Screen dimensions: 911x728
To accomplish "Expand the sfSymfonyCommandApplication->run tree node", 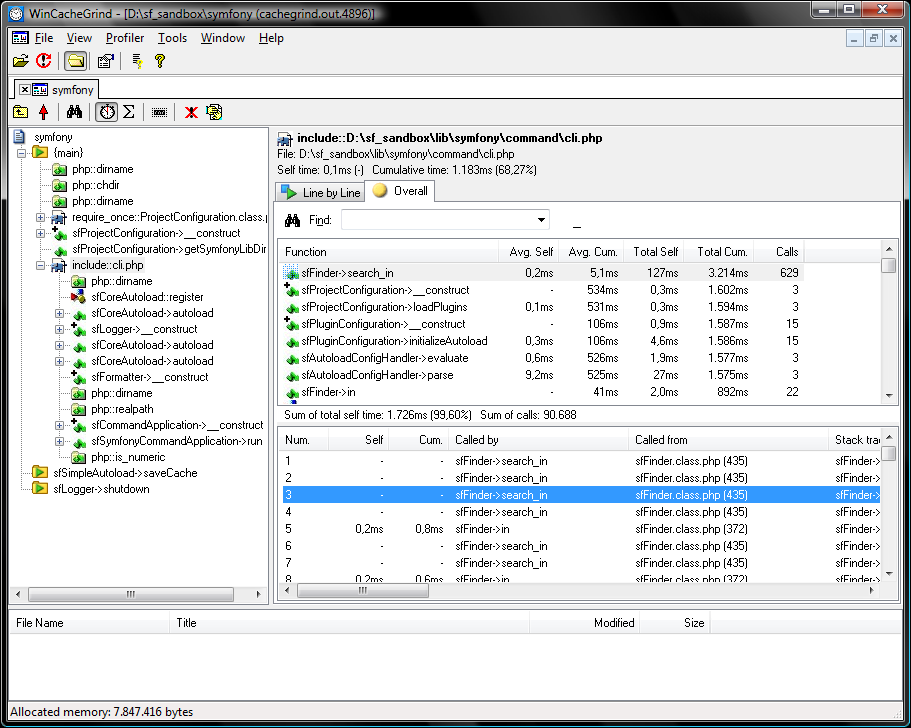I will click(60, 441).
